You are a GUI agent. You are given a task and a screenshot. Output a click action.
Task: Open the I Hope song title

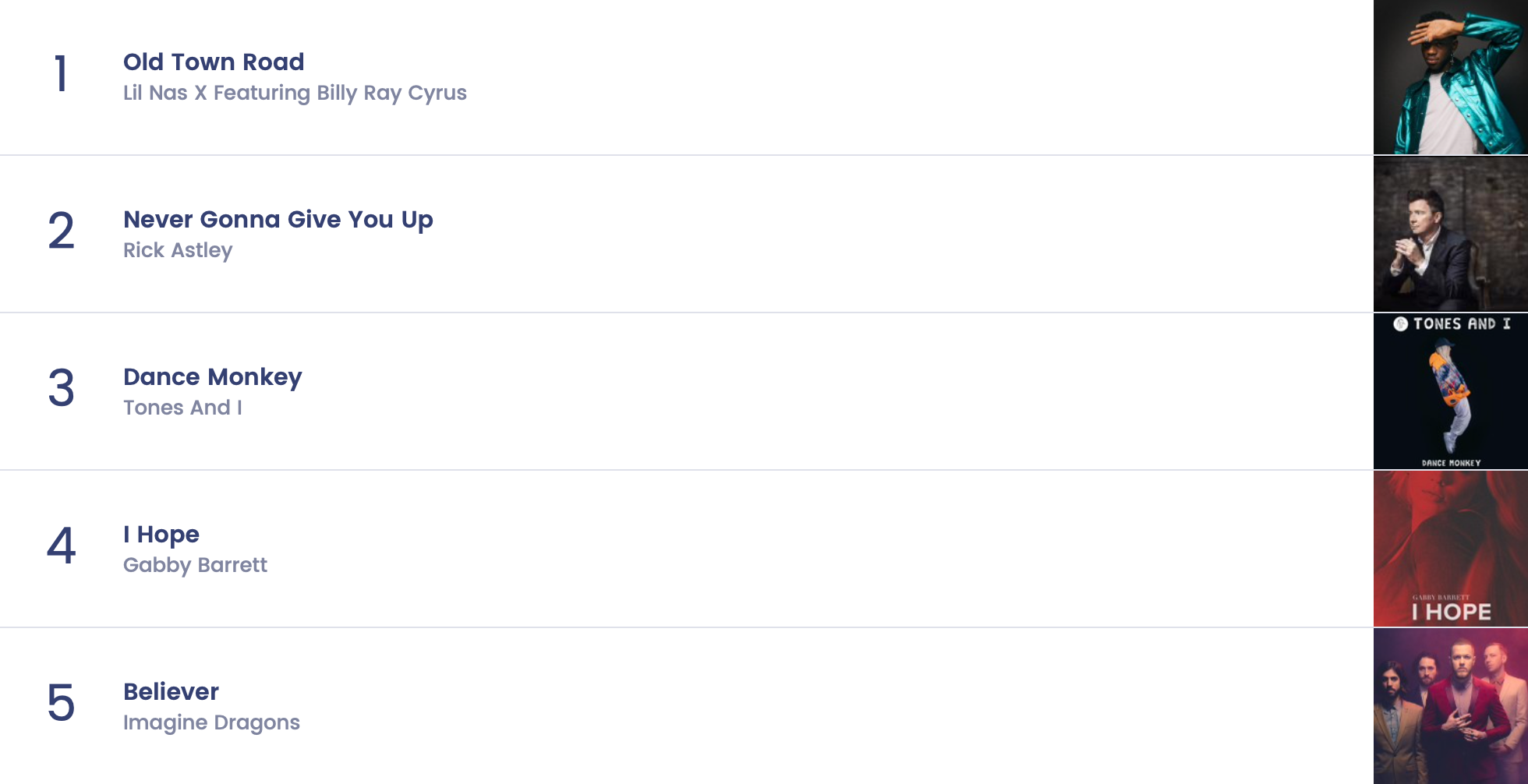161,535
